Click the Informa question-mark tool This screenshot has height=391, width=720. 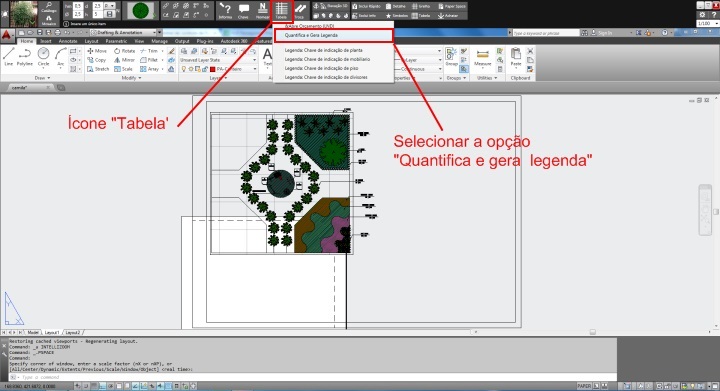tap(225, 10)
